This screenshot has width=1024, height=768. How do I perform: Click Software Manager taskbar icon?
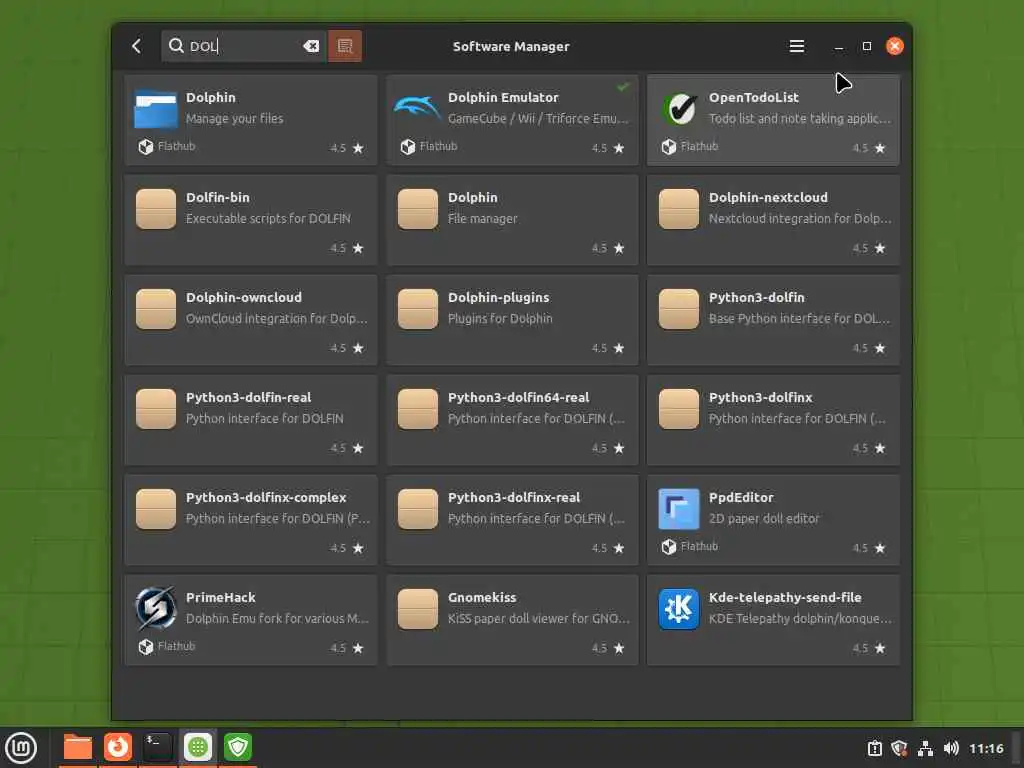click(x=198, y=747)
